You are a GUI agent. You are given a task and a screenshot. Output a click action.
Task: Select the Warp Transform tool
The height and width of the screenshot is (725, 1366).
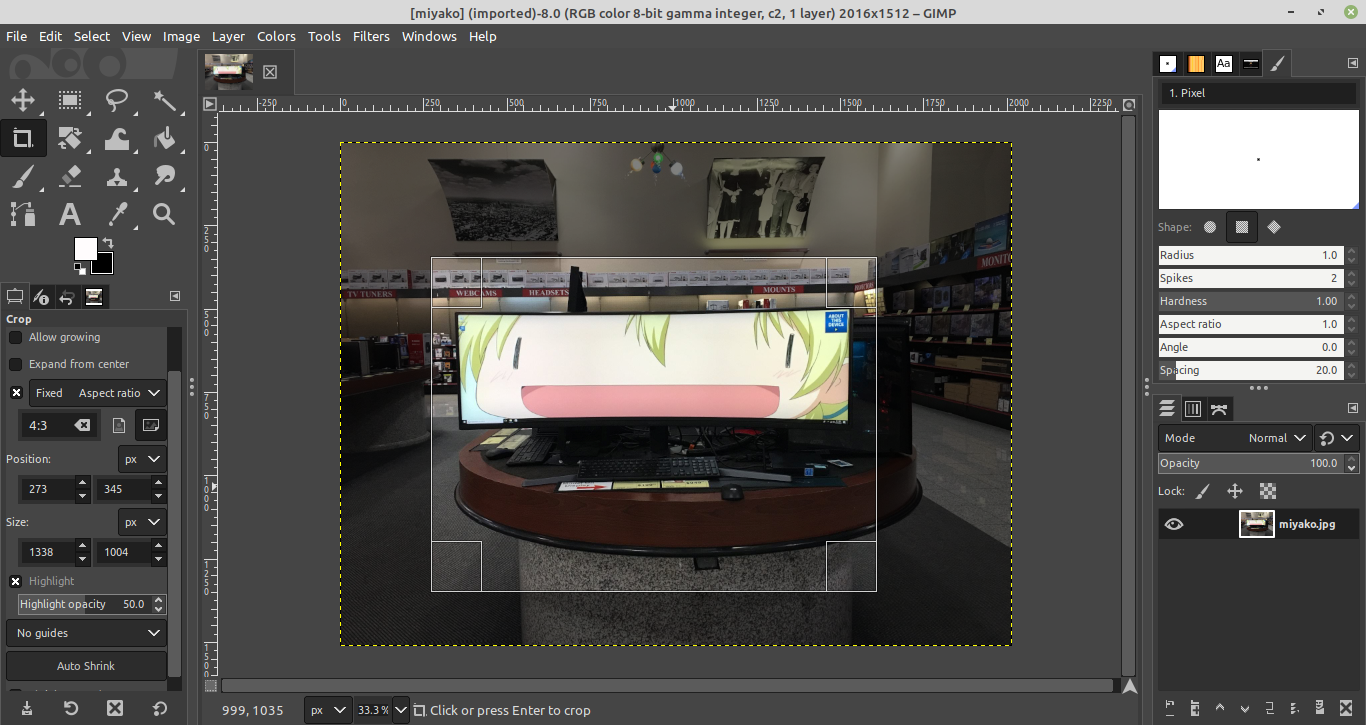(x=117, y=138)
